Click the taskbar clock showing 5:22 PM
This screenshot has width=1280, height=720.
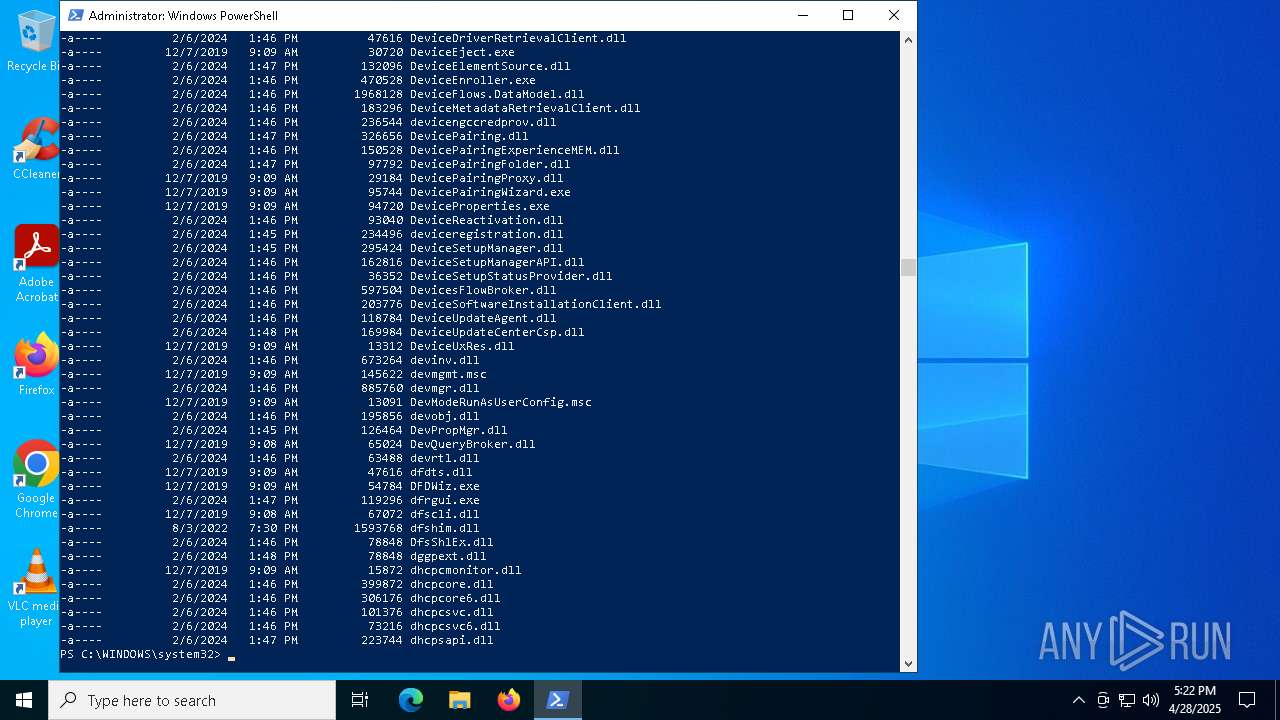pyautogui.click(x=1195, y=700)
